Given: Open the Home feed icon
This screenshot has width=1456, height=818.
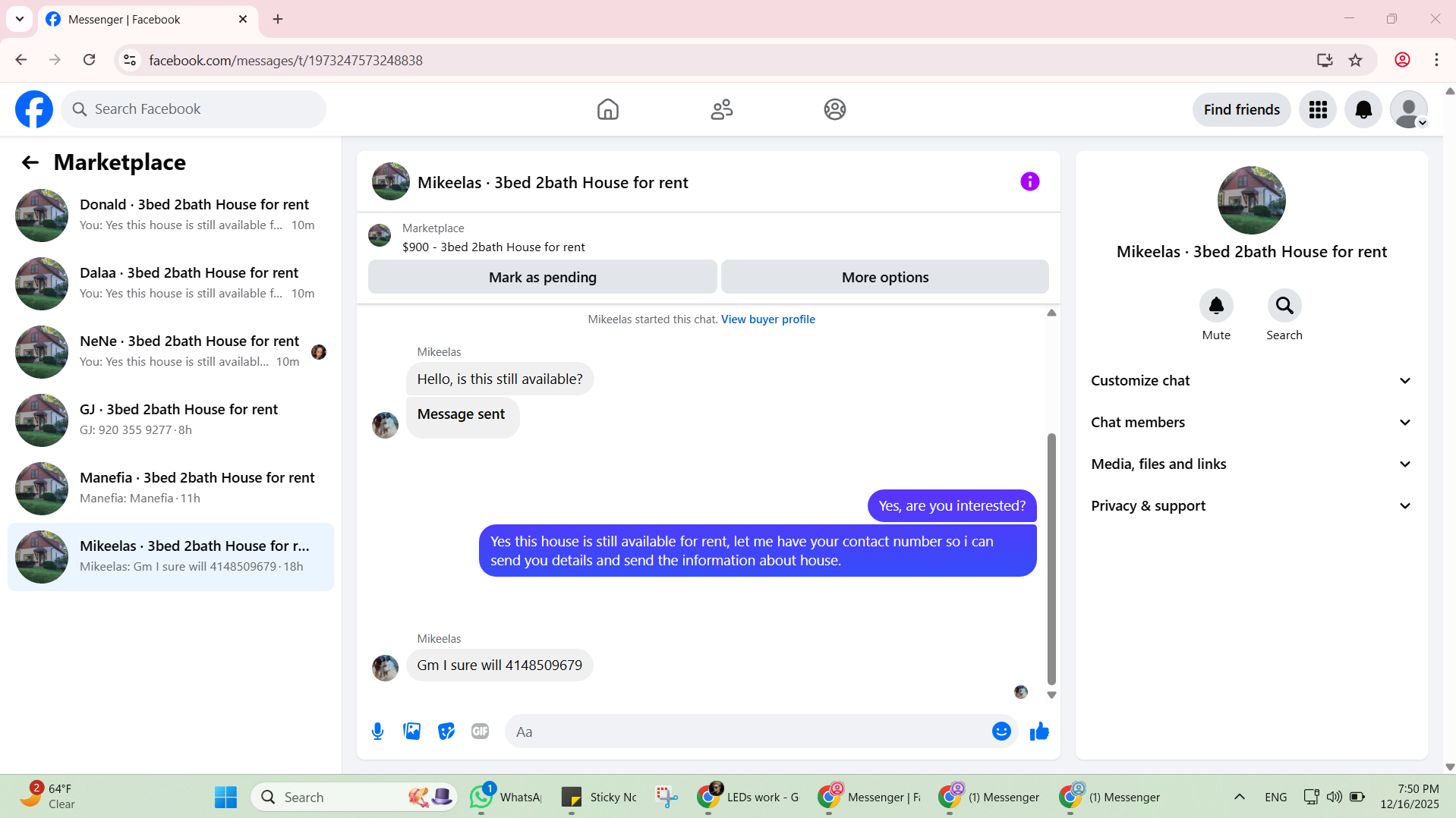Looking at the screenshot, I should coord(607,109).
